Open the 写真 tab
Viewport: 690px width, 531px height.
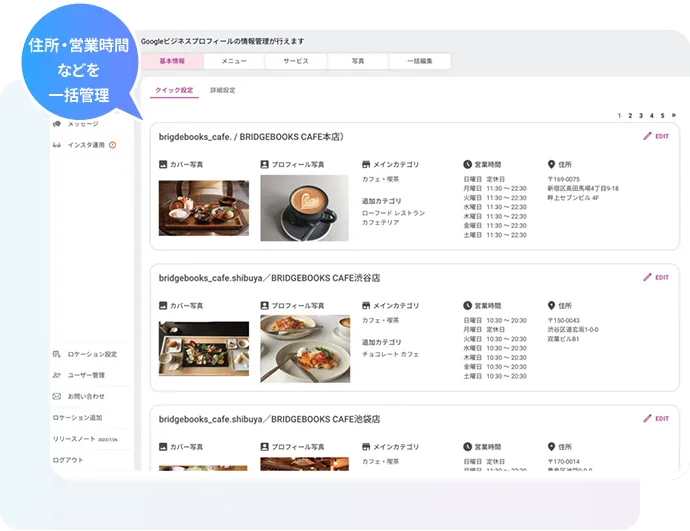coord(358,61)
